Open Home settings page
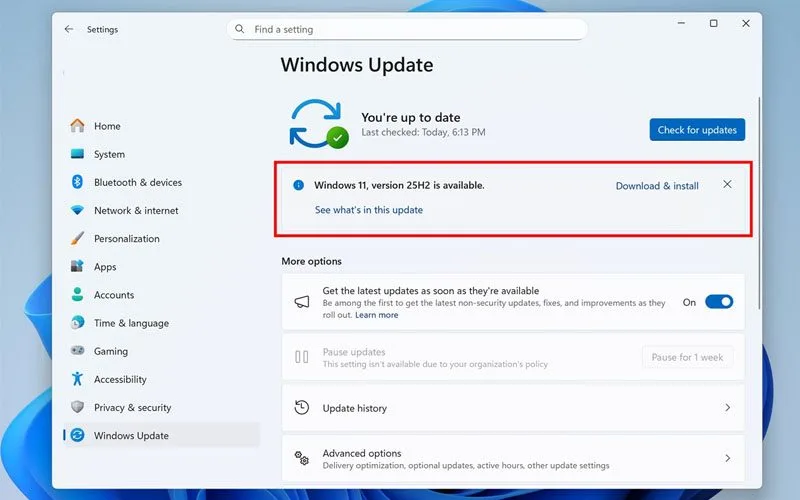800x500 pixels. coord(162,126)
